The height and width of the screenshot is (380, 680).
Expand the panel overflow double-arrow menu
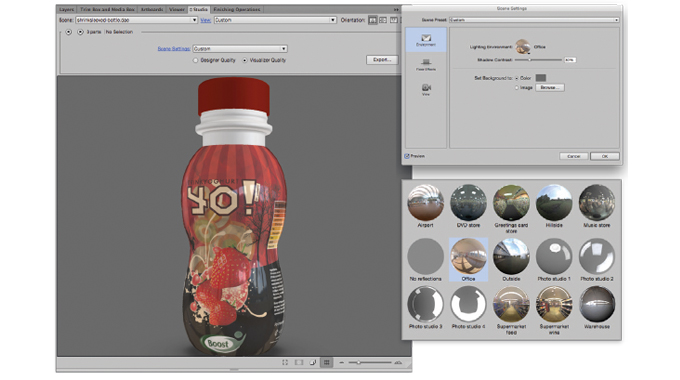click(396, 9)
